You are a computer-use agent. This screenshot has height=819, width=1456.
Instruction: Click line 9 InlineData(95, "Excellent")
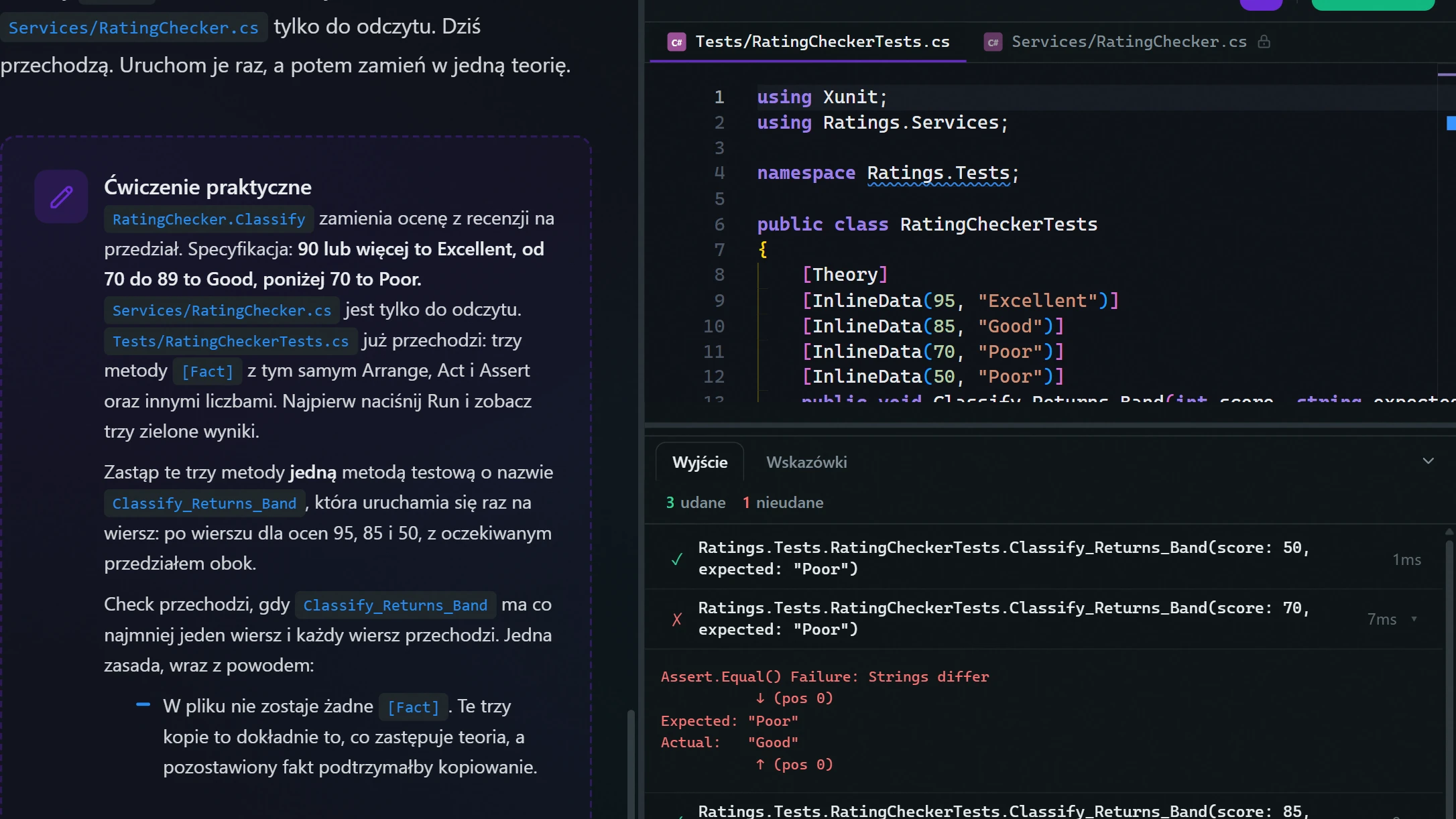[960, 300]
